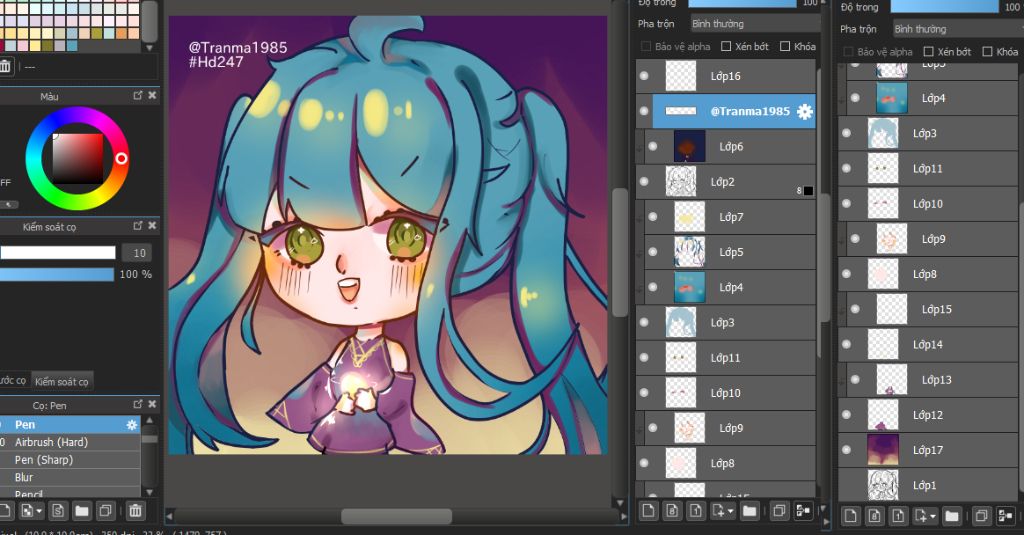Image resolution: width=1024 pixels, height=535 pixels.
Task: Open Pha trộn blend dropdown in panel listing Lớp16
Action: [755, 24]
